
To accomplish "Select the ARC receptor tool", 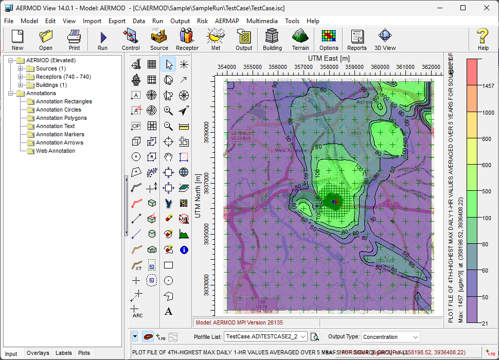I will click(136, 311).
